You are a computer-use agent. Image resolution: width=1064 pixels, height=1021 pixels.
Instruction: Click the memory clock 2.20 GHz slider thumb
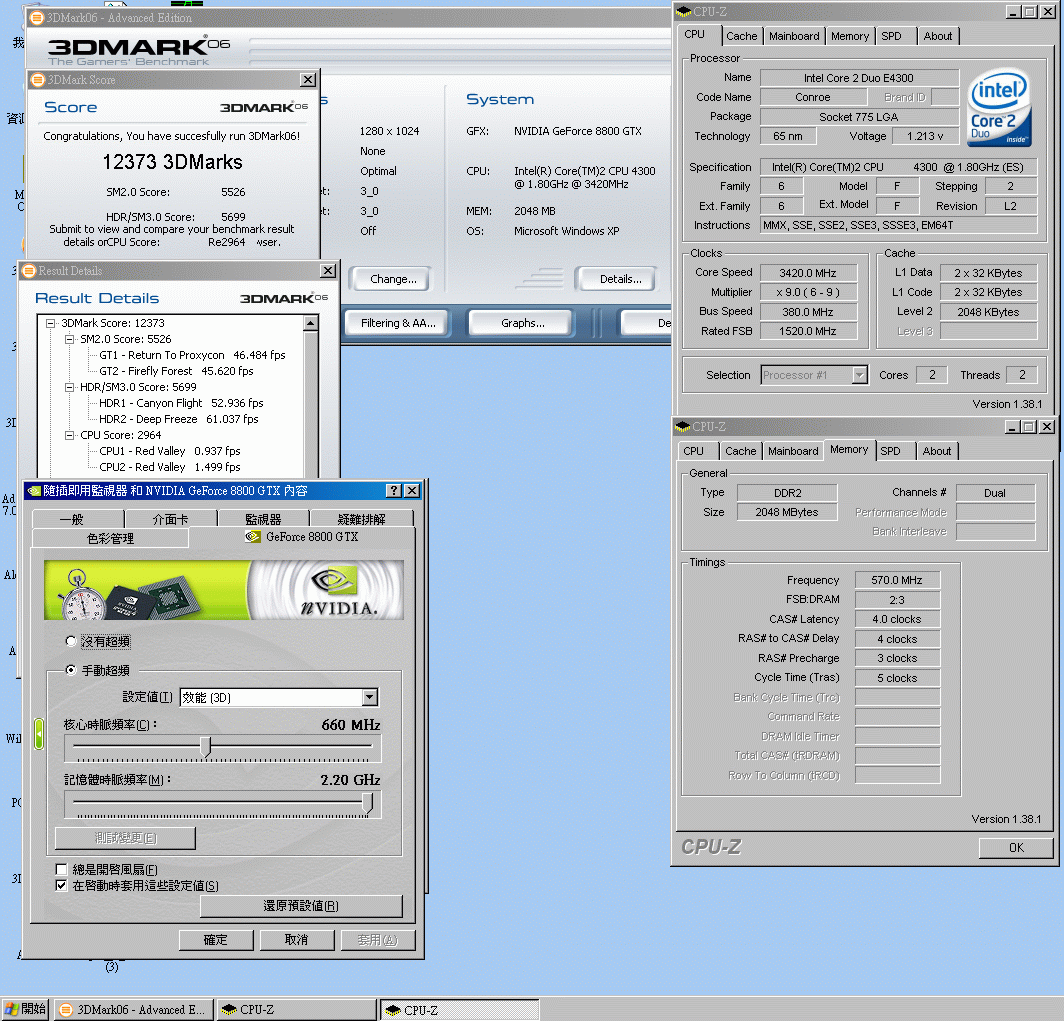click(x=368, y=803)
